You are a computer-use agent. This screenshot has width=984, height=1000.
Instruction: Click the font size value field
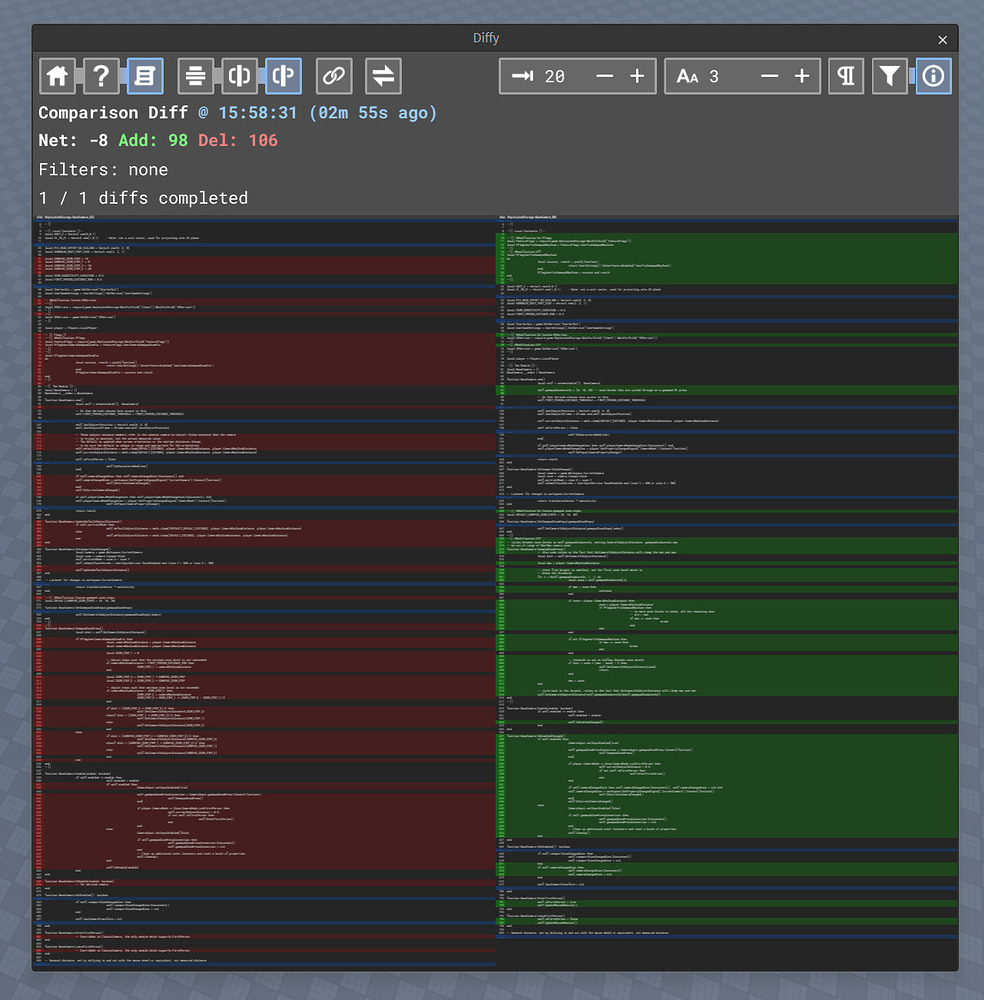pos(714,76)
